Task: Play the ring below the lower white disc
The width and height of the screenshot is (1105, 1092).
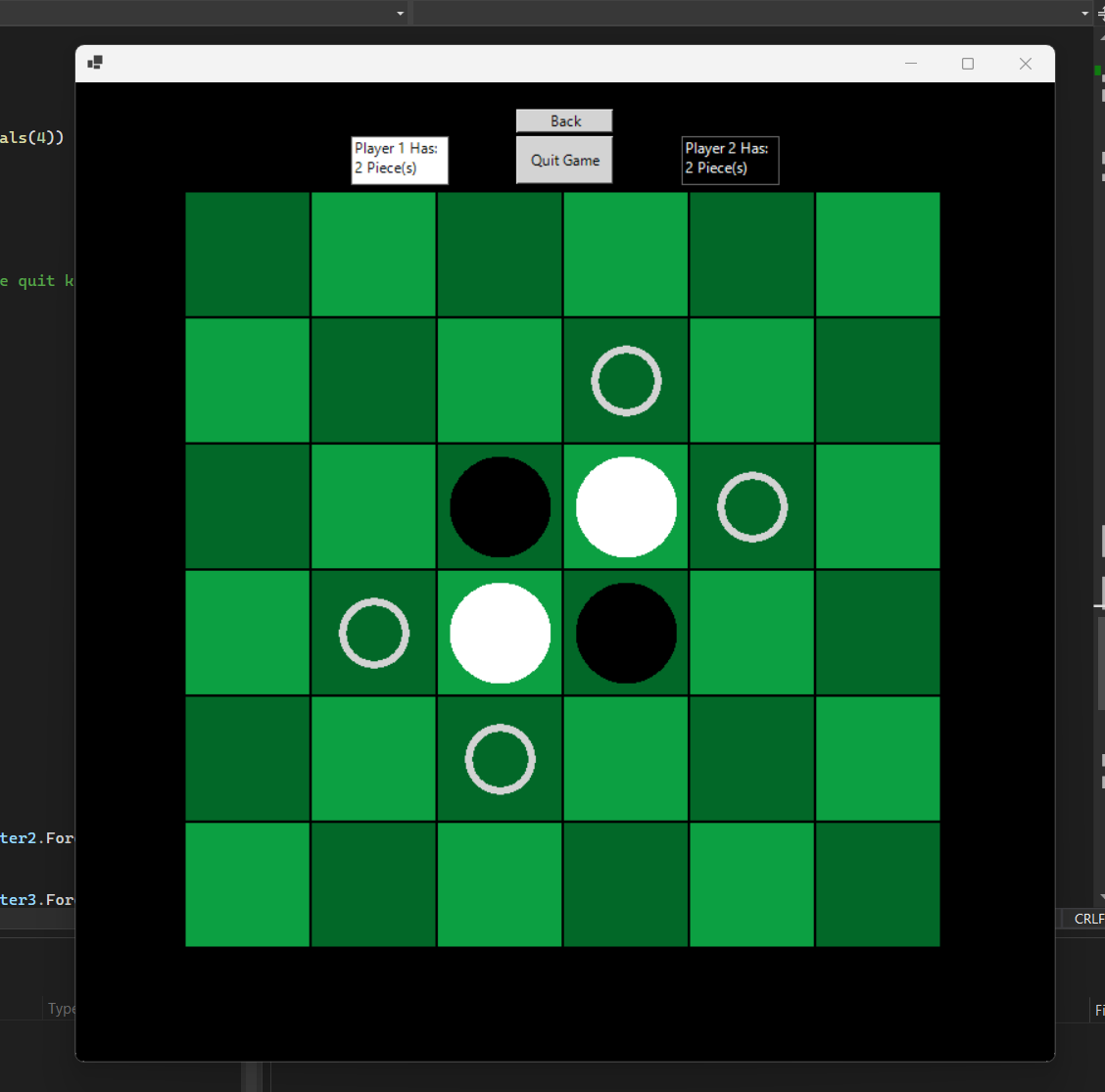Action: pos(500,759)
